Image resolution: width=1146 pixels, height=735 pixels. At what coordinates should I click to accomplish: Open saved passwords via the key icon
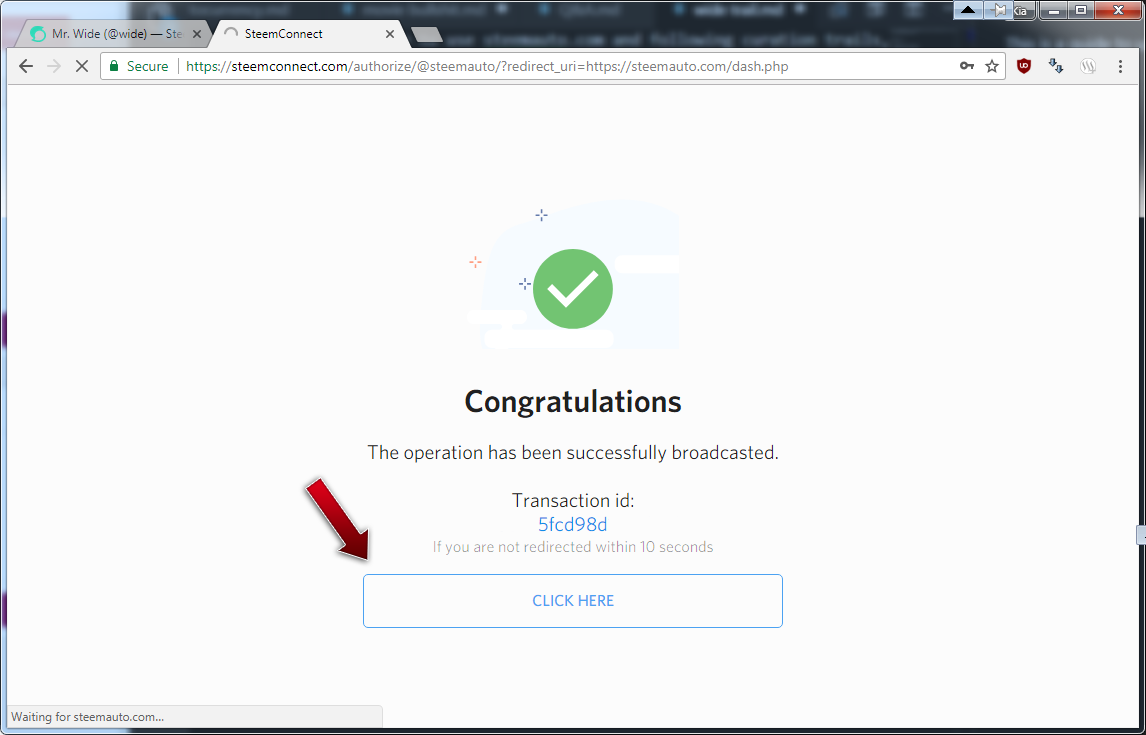[x=966, y=66]
